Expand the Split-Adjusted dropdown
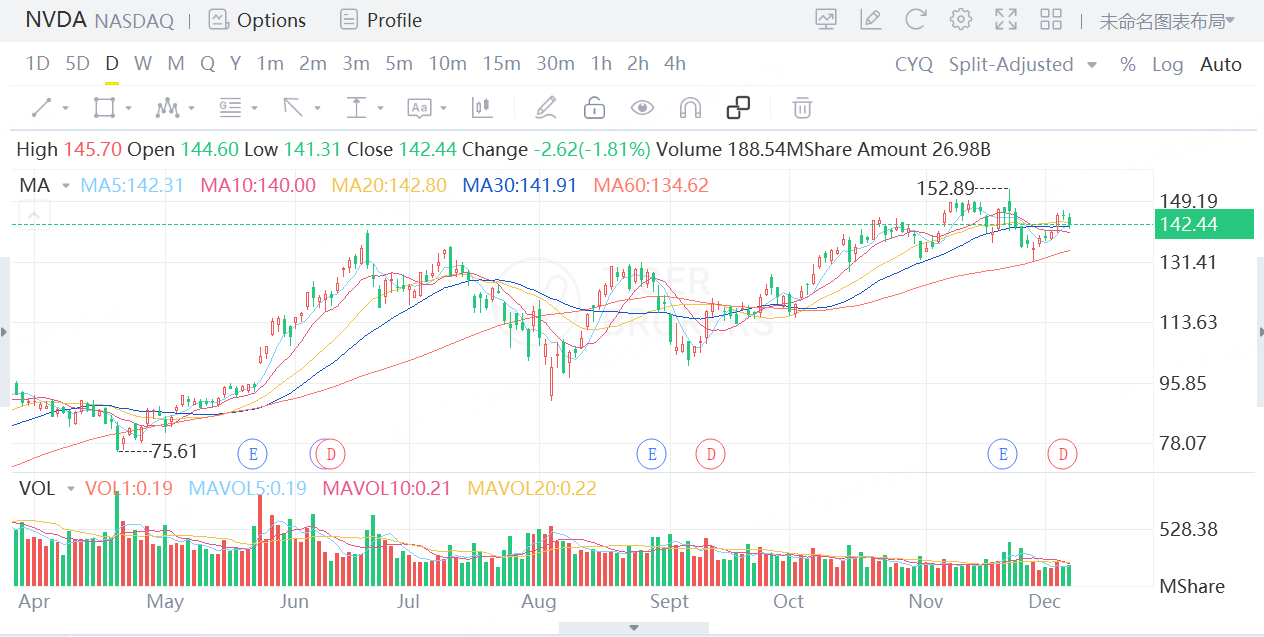The height and width of the screenshot is (637, 1264). point(1092,64)
